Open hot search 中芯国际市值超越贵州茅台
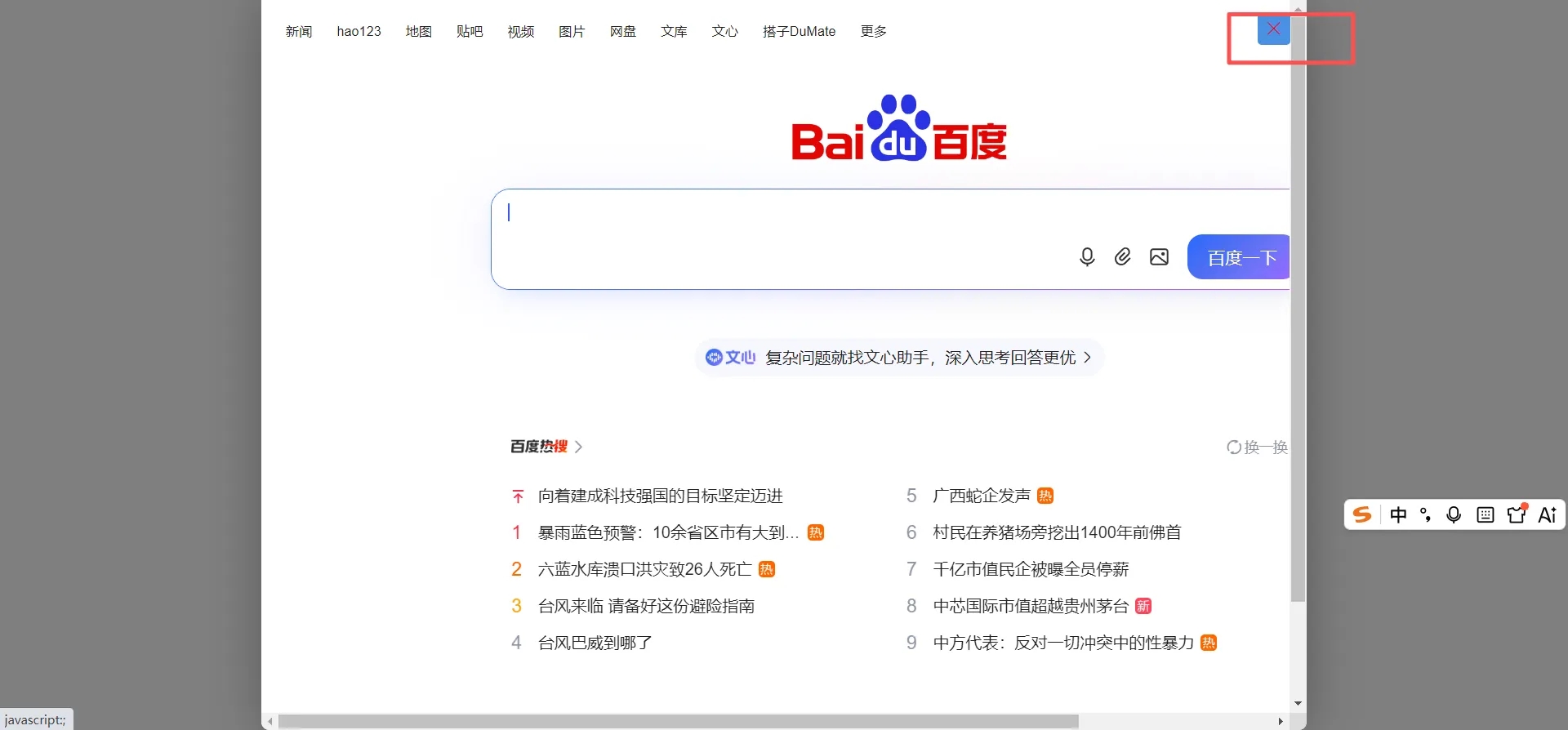Image resolution: width=1568 pixels, height=730 pixels. pos(1031,606)
